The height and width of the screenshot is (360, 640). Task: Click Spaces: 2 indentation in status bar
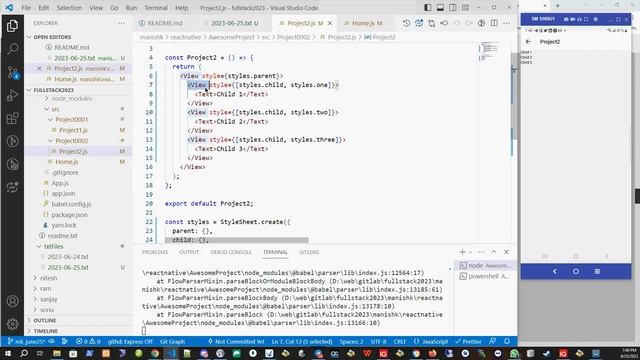tap(351, 341)
